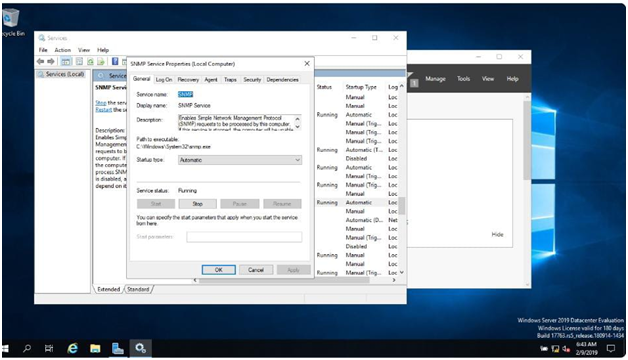
Task: Click the description box down arrow
Action: 297,126
